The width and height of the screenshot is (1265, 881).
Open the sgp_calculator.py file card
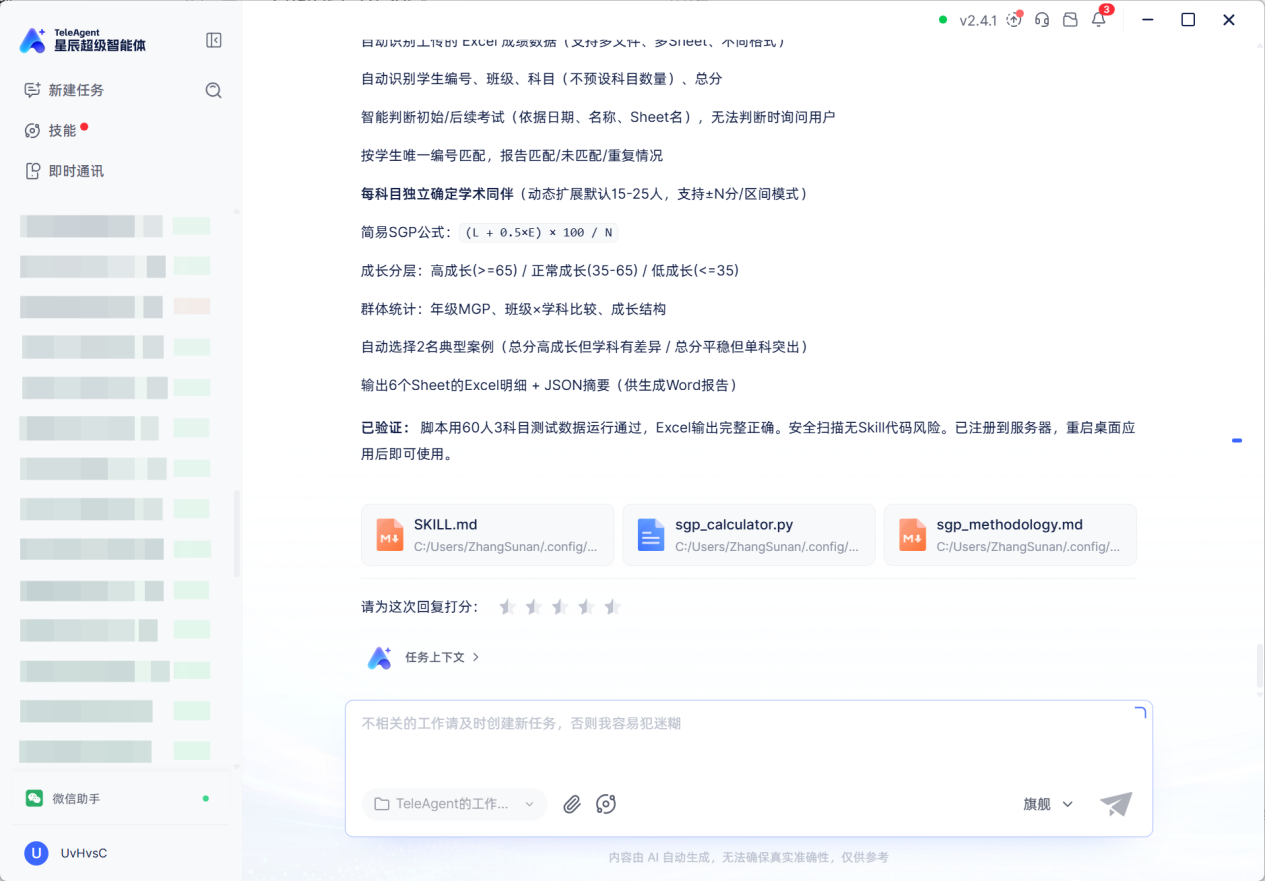[749, 535]
